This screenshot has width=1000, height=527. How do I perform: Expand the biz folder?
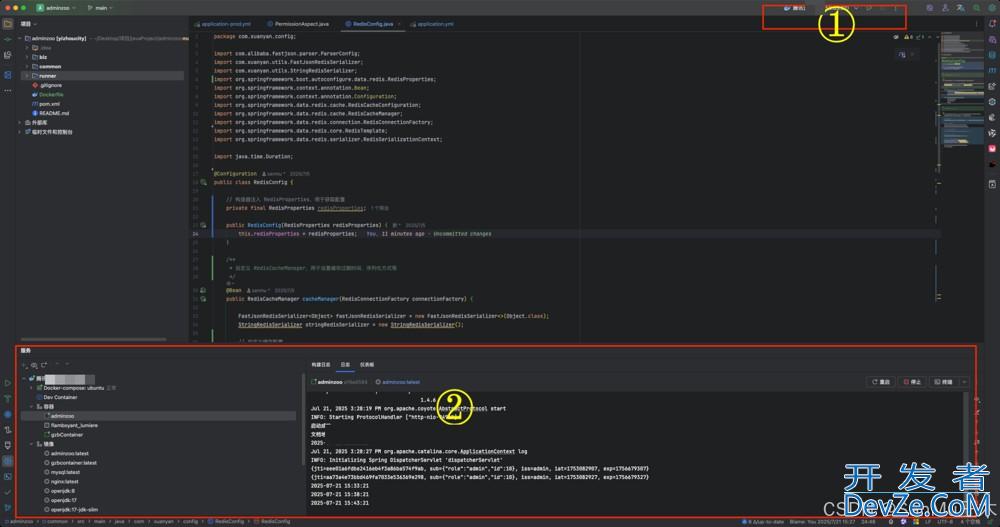(27, 57)
